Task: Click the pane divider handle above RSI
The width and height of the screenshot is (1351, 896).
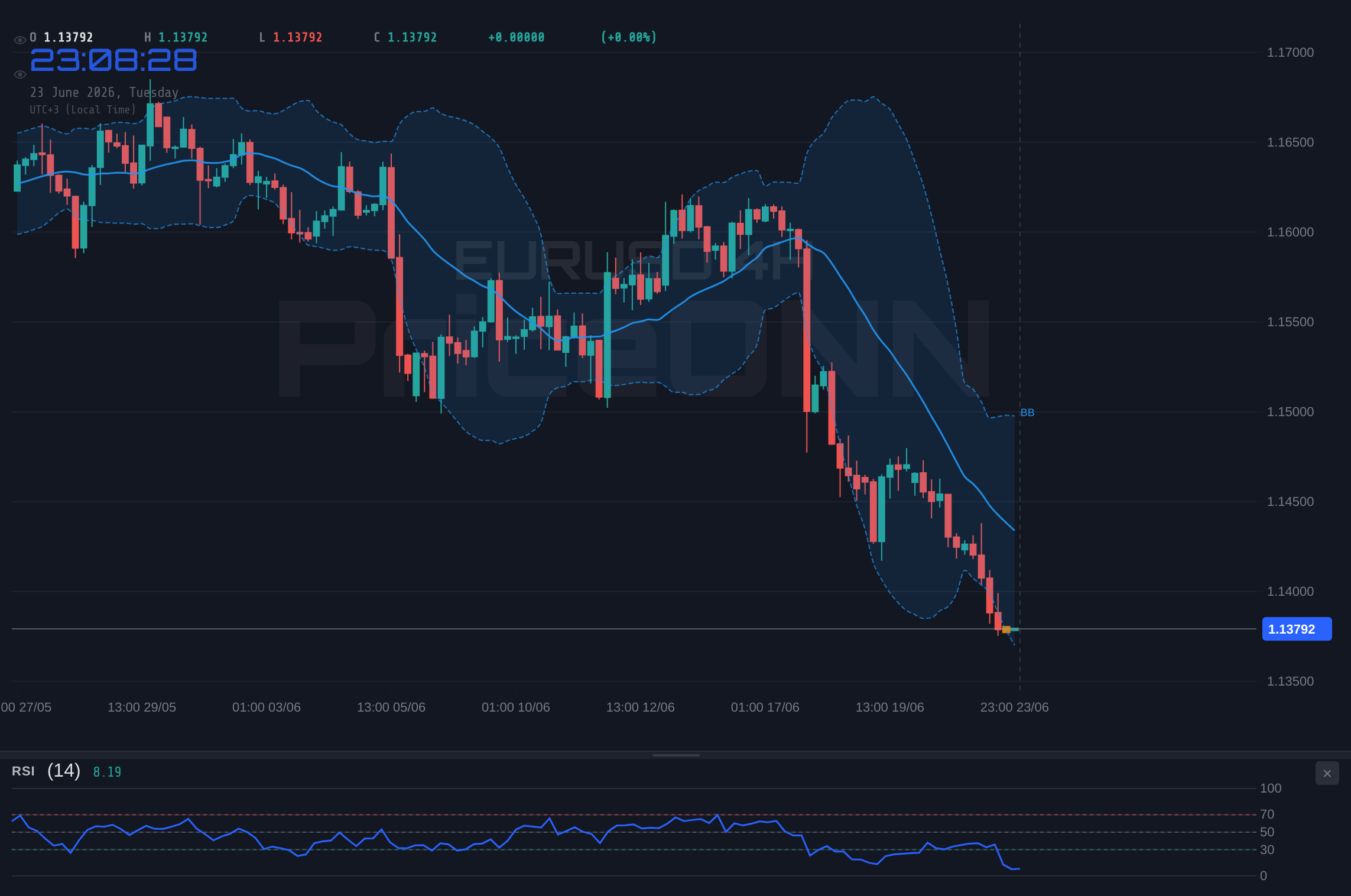Action: pos(675,755)
